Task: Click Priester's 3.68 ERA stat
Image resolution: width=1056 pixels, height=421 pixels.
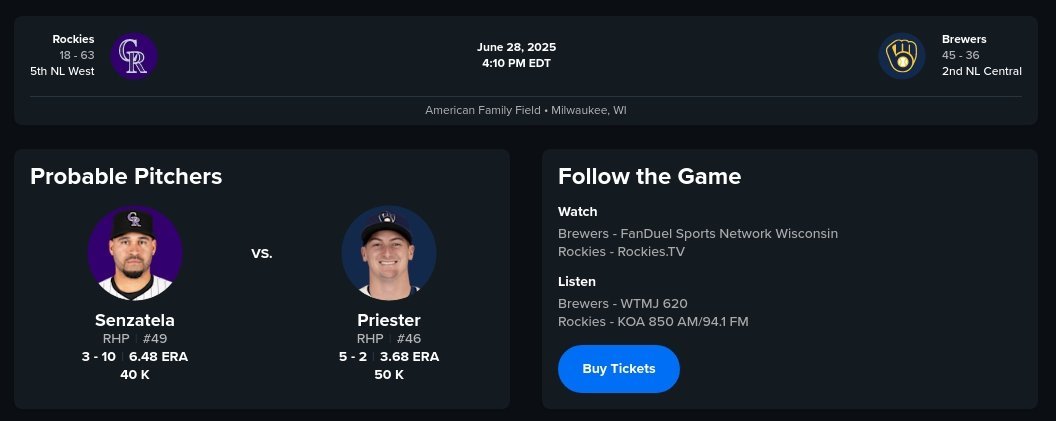Action: click(x=409, y=356)
